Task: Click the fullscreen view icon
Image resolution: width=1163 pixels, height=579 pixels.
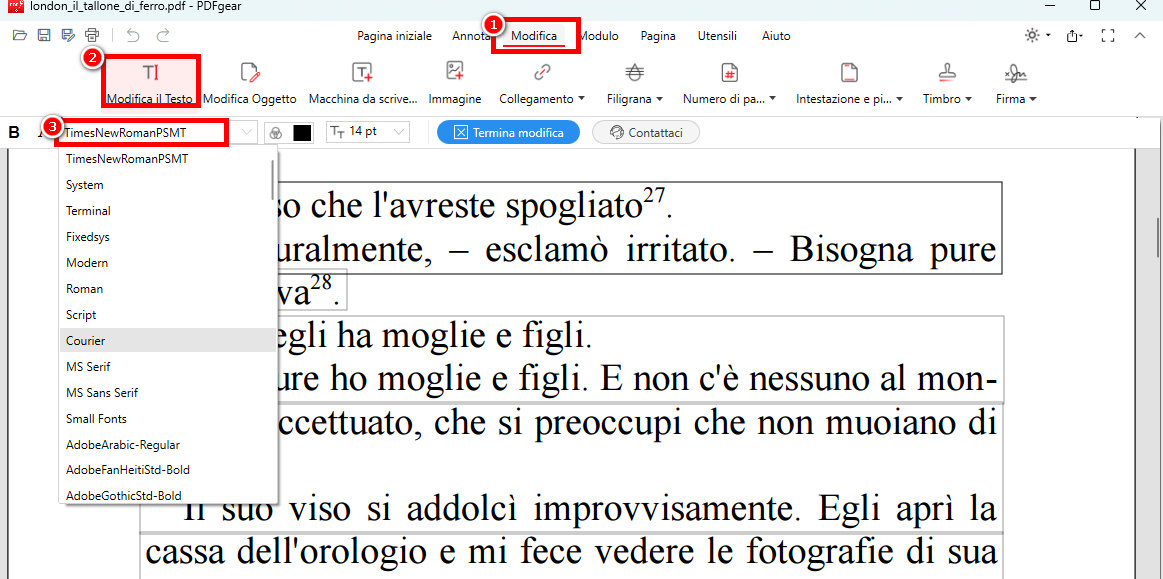Action: (x=1107, y=35)
